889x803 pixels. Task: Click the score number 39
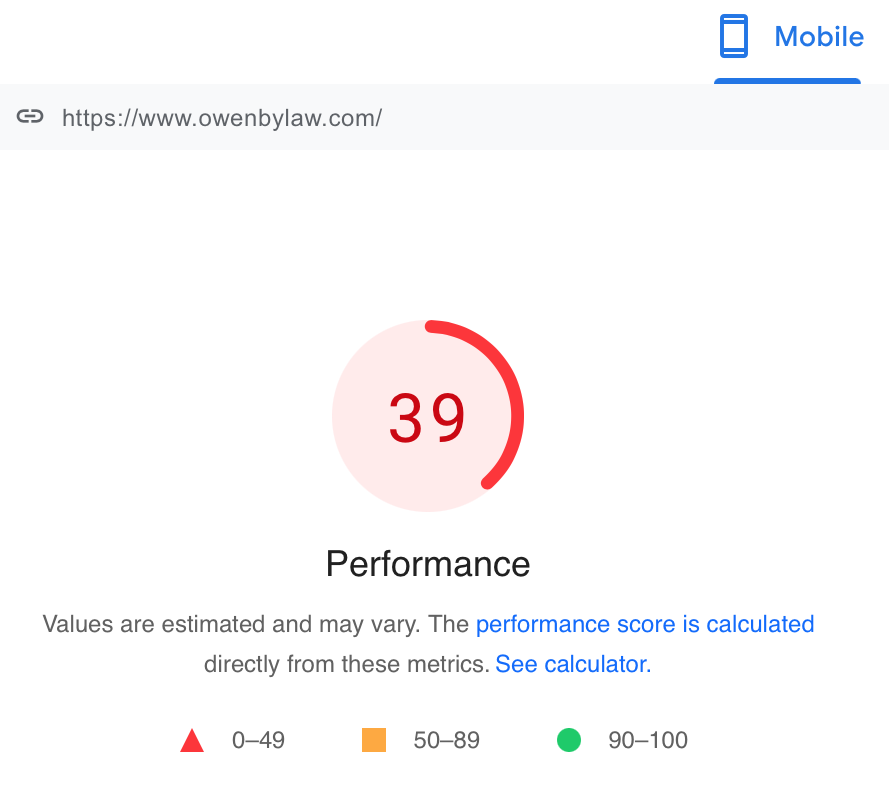428,418
